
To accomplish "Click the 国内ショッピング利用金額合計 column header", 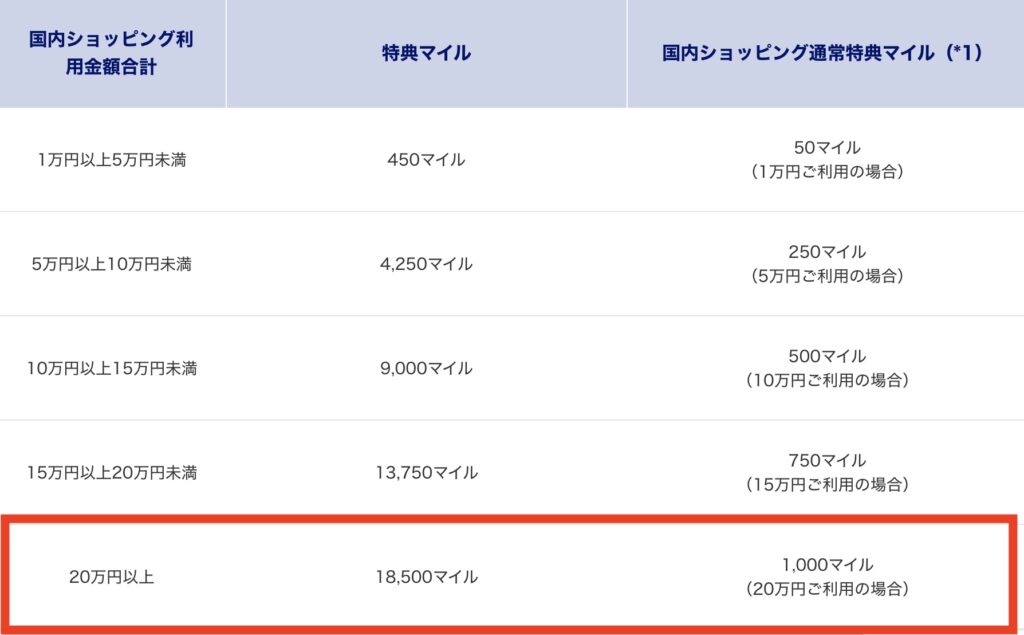I will [x=112, y=53].
